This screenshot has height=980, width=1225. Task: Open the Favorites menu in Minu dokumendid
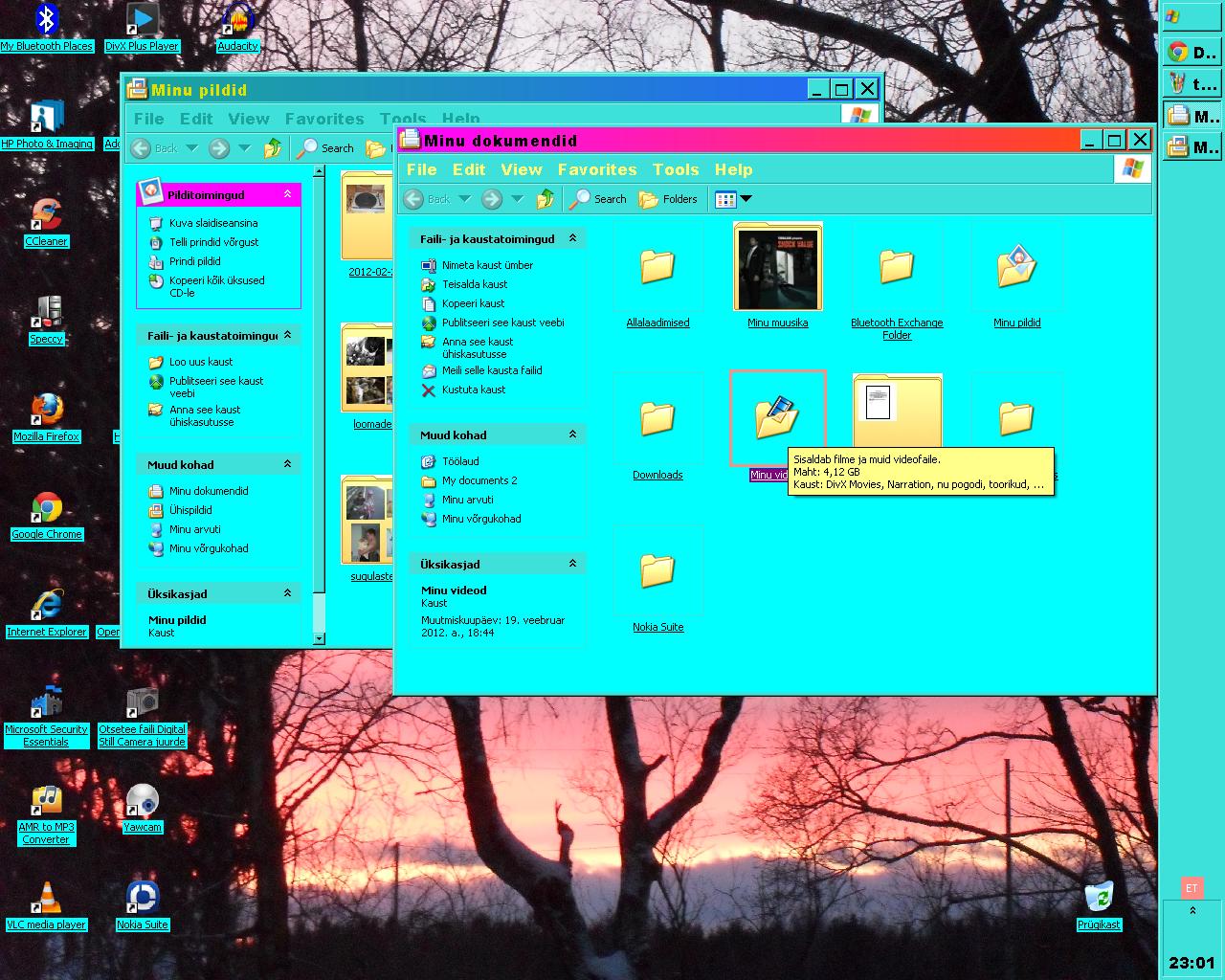pos(597,169)
